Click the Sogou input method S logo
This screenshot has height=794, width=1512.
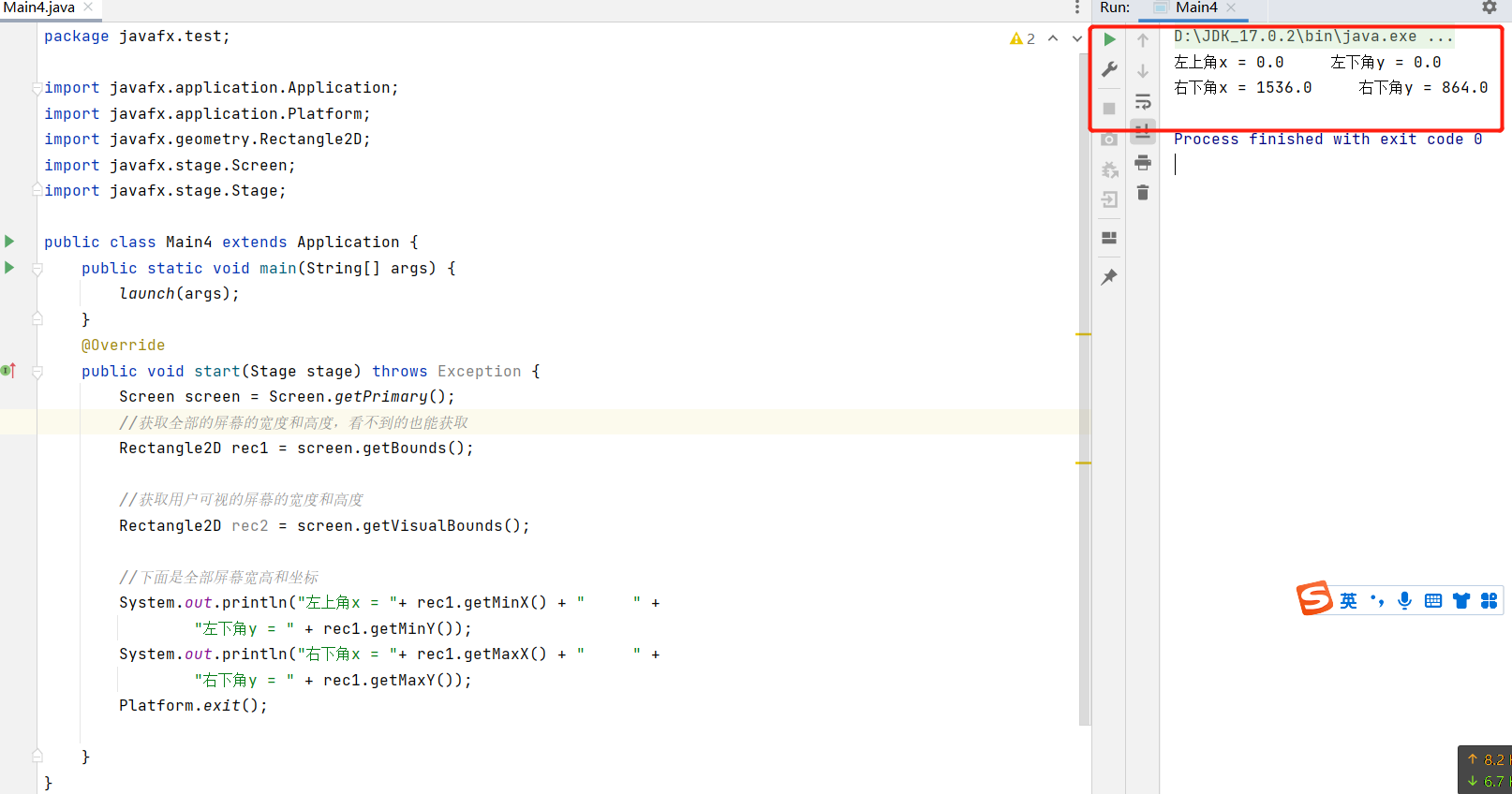click(x=1314, y=598)
